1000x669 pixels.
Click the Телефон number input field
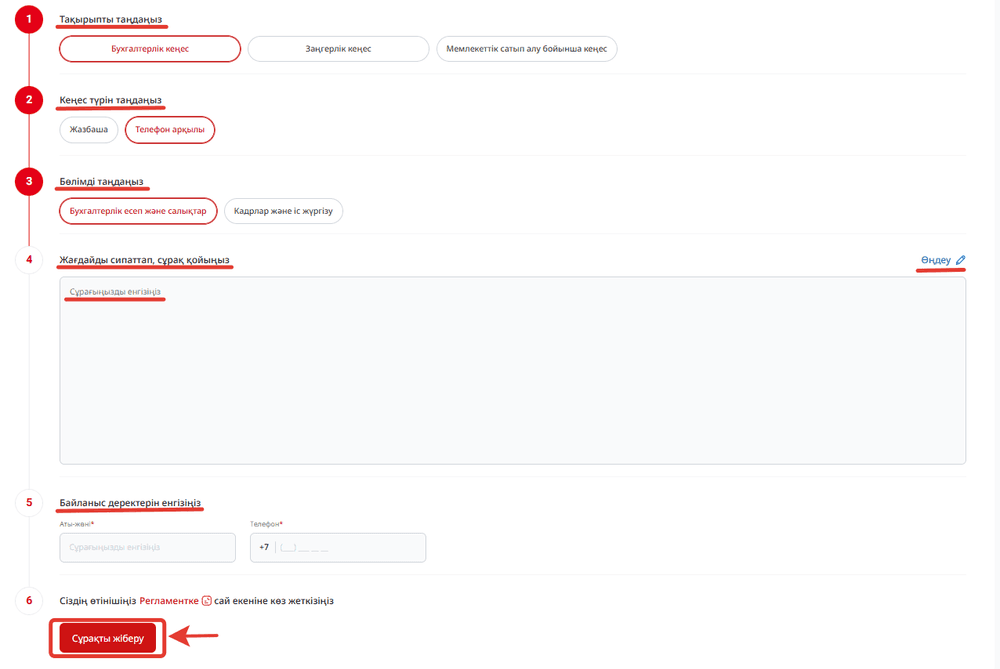350,547
